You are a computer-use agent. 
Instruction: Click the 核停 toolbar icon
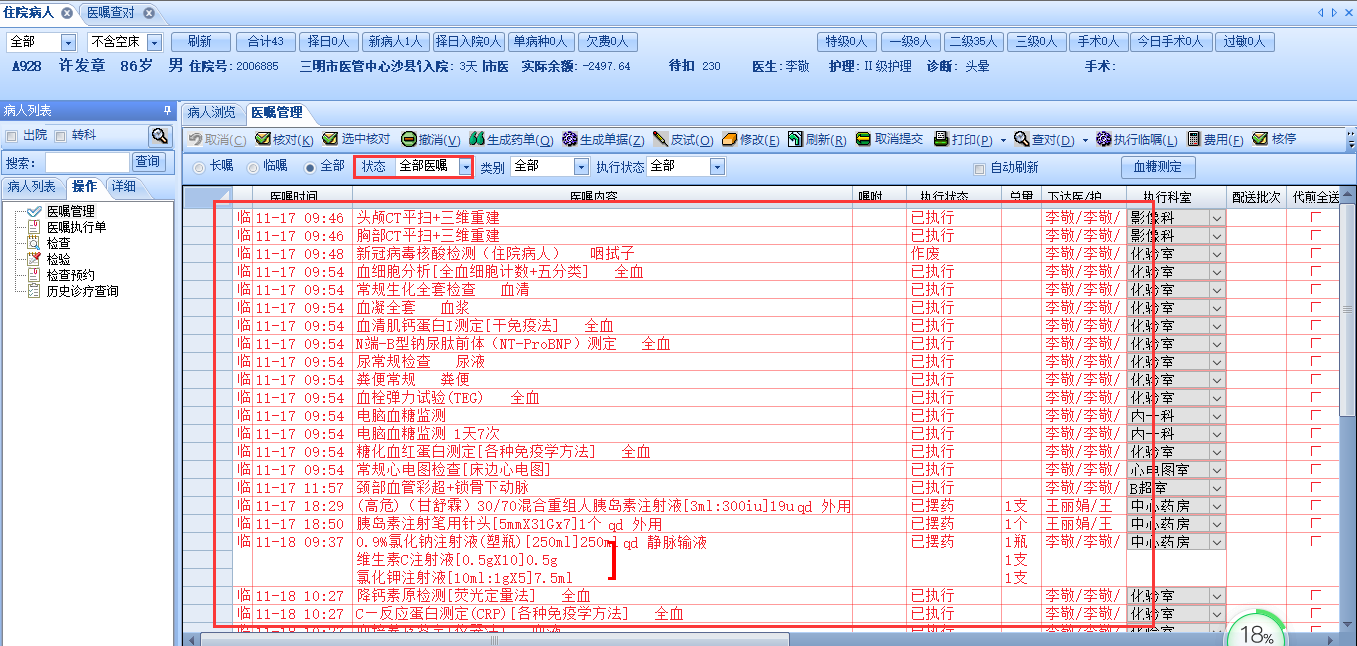[1260, 140]
